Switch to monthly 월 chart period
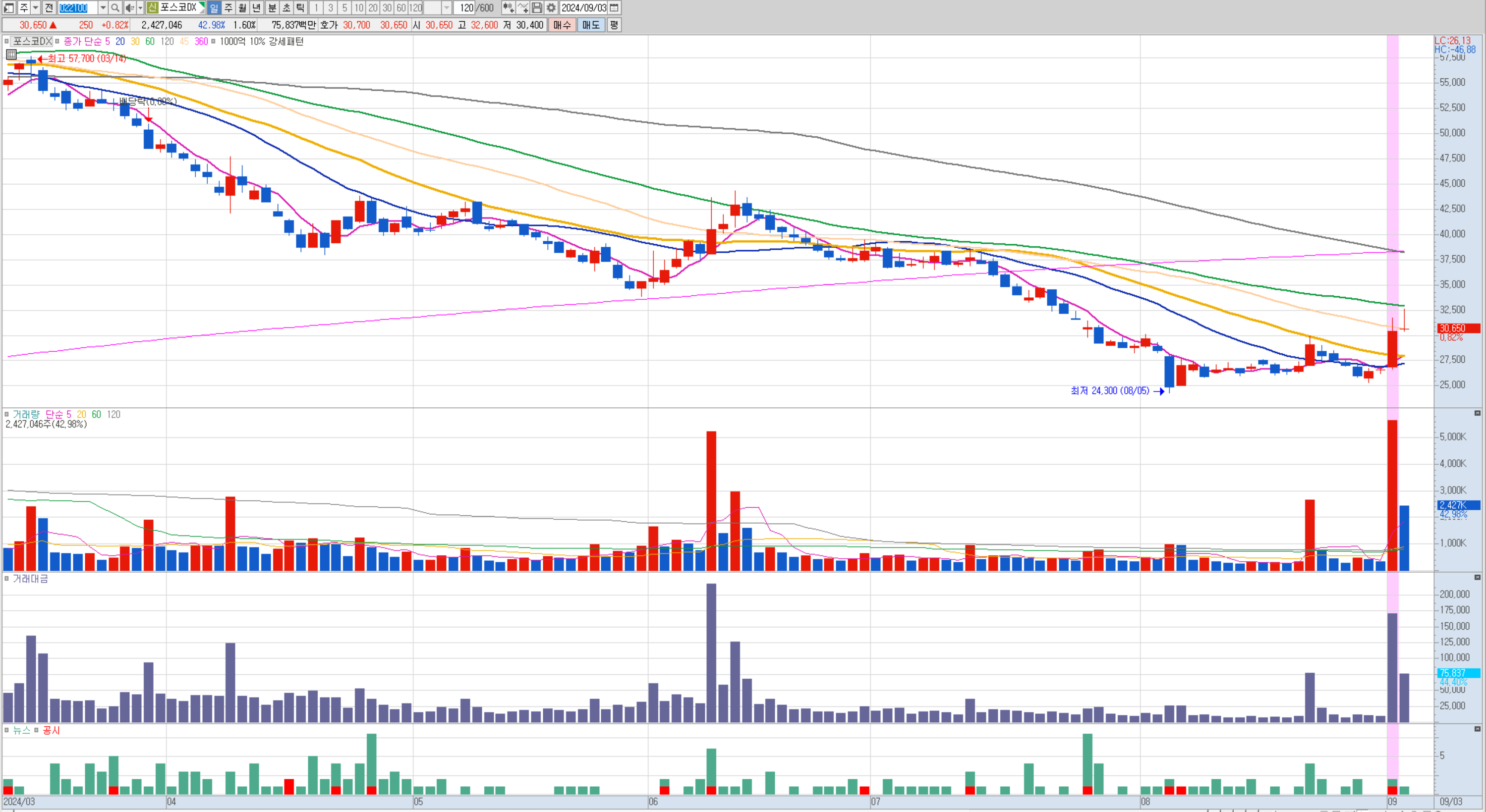The width and height of the screenshot is (1486, 812). [242, 7]
